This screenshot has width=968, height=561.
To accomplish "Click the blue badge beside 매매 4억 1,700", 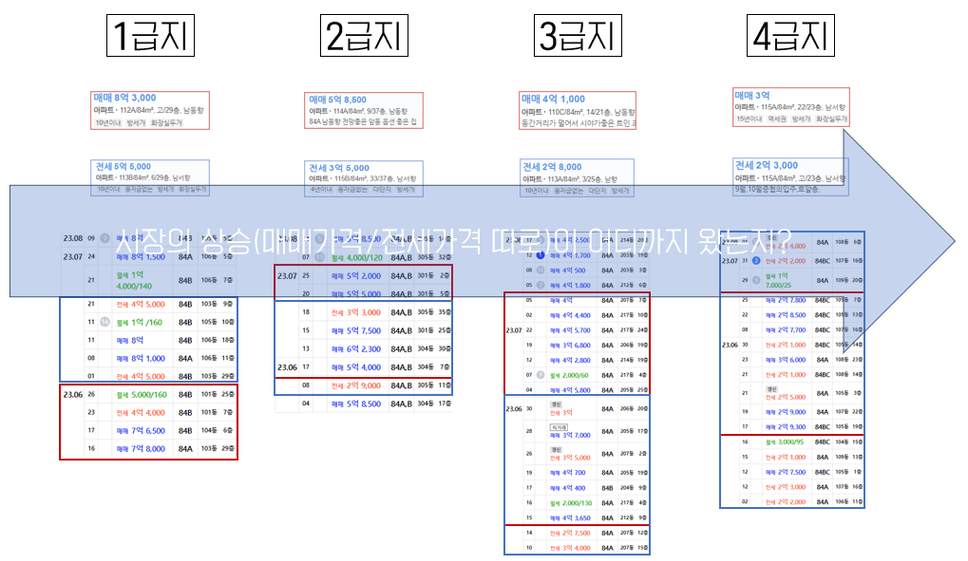I will pyautogui.click(x=540, y=255).
